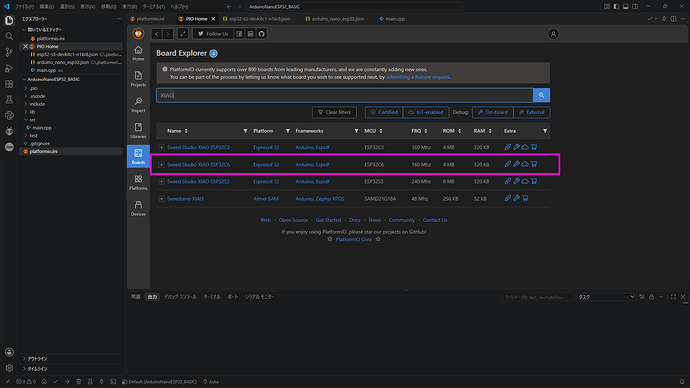Open the output channel dropdown in panel
This screenshot has width=690, height=388.
606,297
